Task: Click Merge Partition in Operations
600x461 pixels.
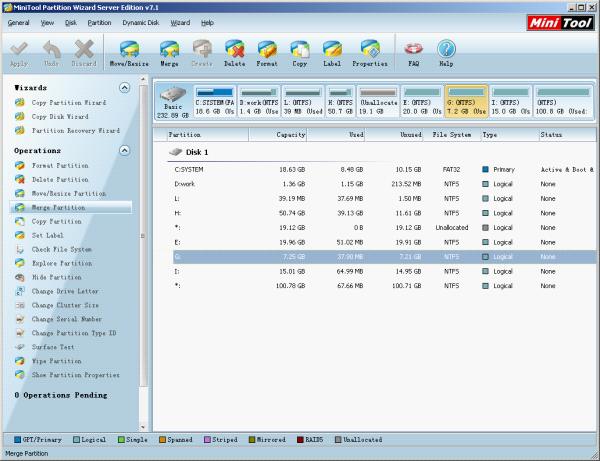Action: [59, 207]
